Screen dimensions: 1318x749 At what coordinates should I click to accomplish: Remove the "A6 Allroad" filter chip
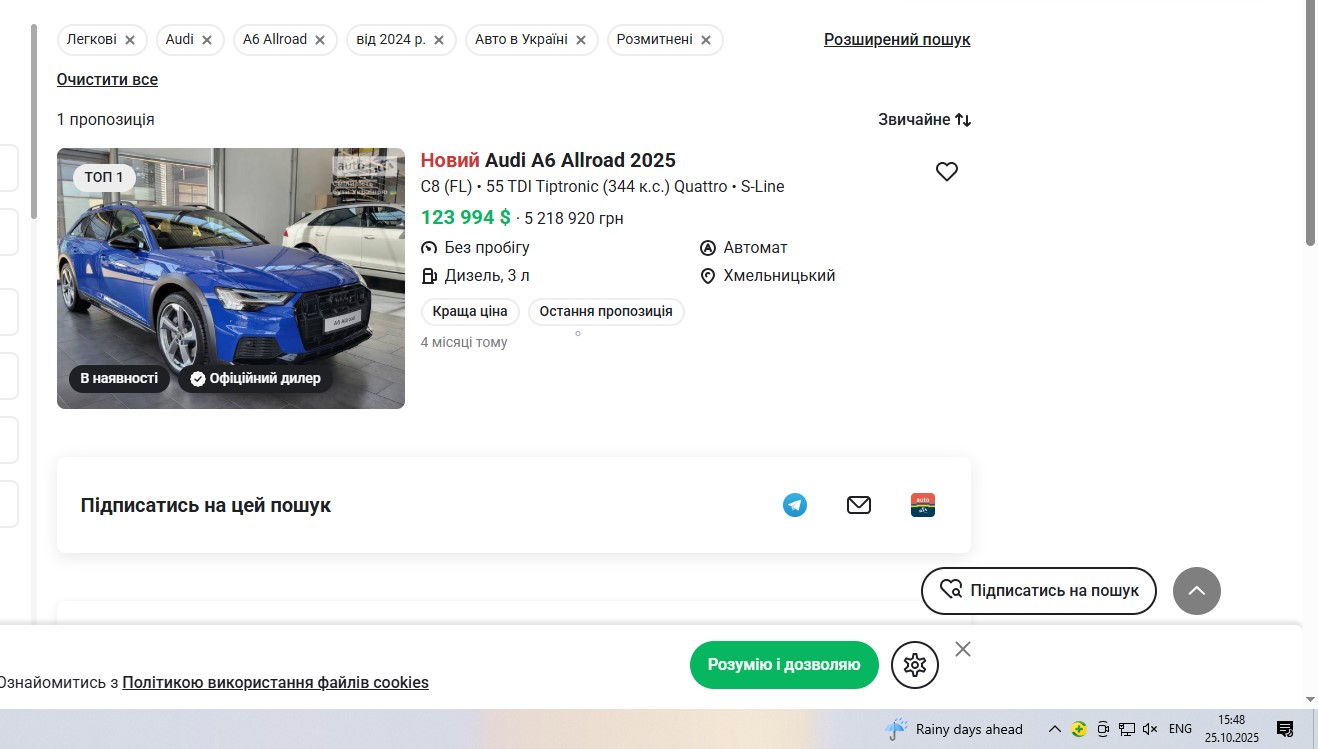(320, 40)
